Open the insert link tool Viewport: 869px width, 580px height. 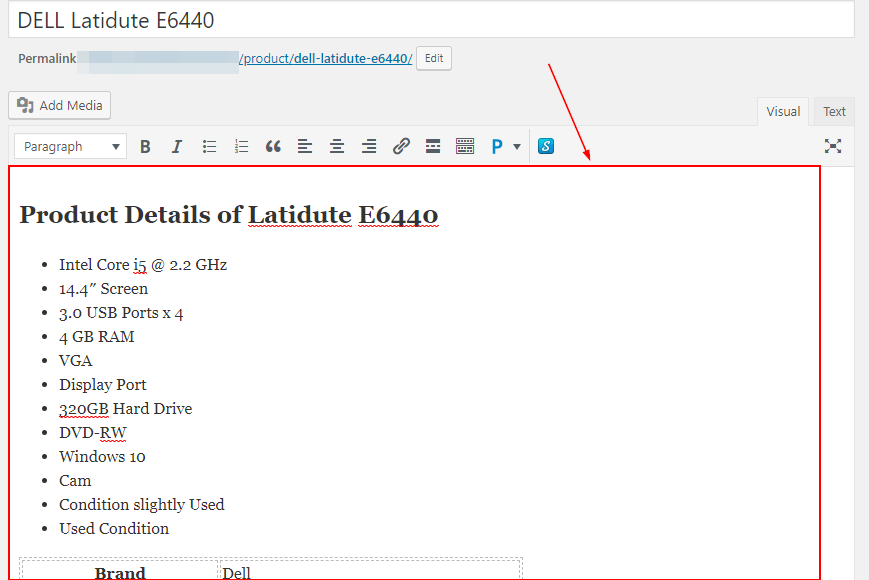pos(401,147)
